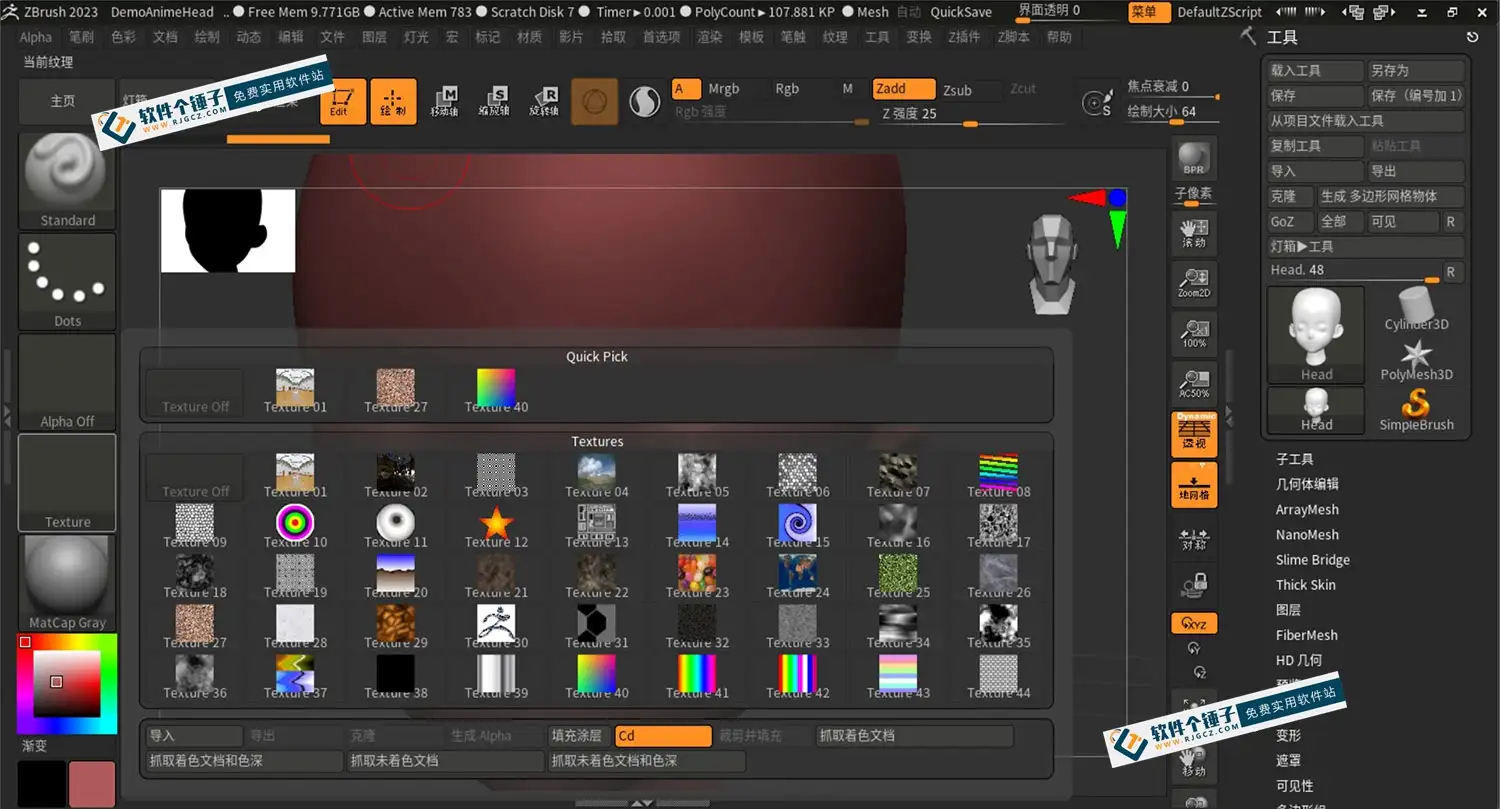Enable the Mrgb mode
1500x809 pixels.
pyautogui.click(x=724, y=89)
